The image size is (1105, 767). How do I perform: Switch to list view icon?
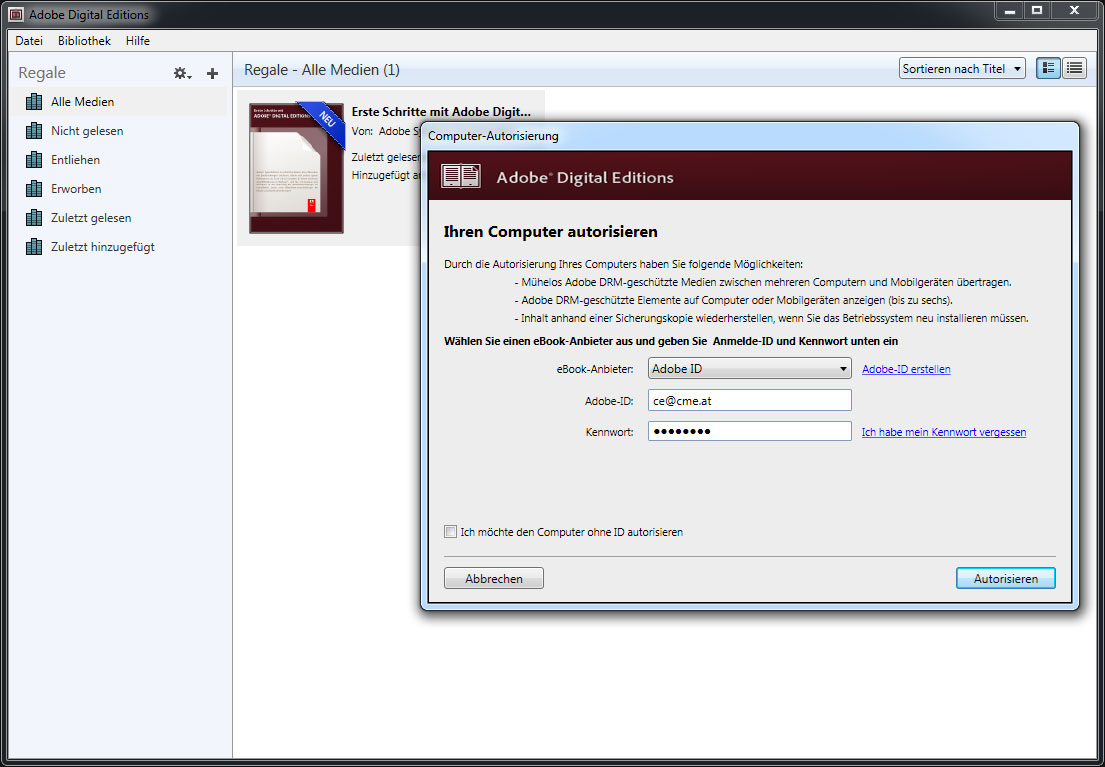pos(1075,68)
